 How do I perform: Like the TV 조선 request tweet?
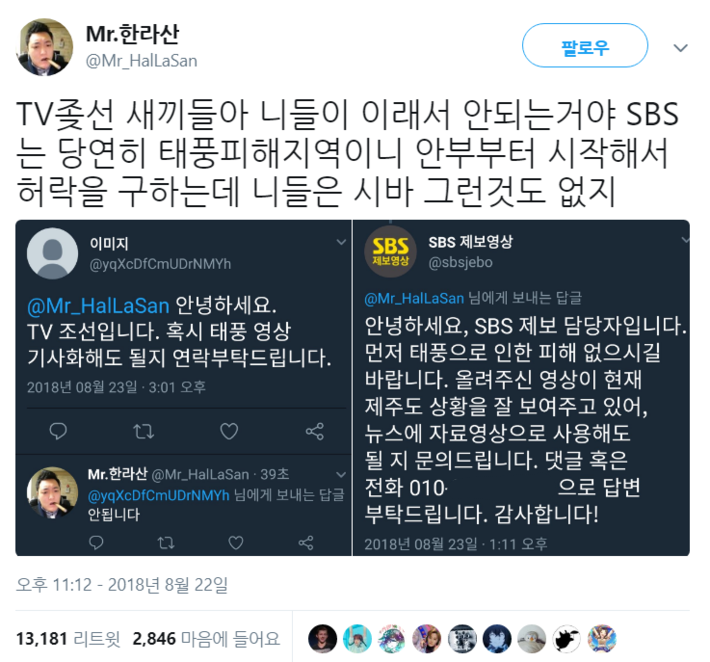229,431
